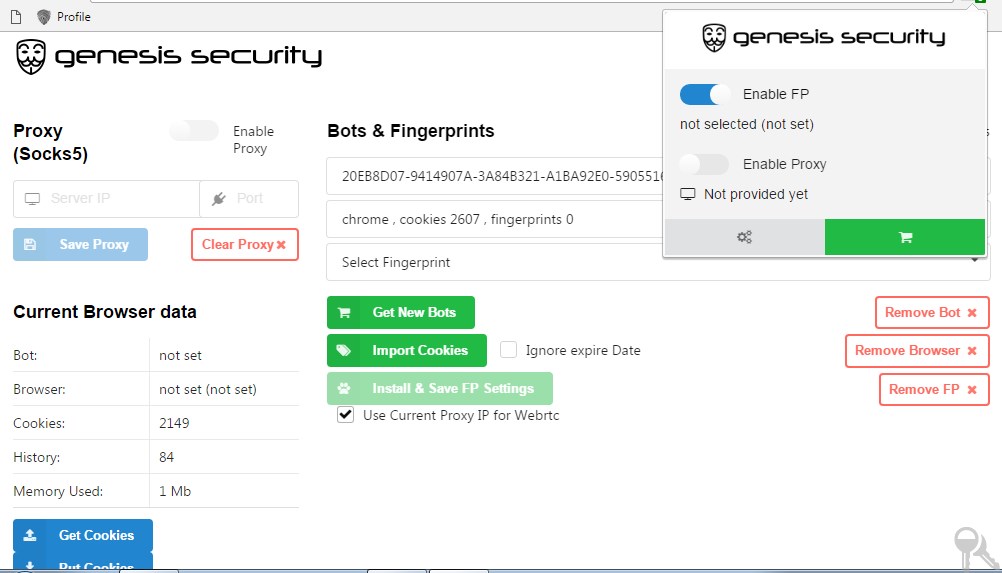Click the Genesis Security logo in the popup
Viewport: 1002px width, 573px height.
tap(824, 38)
